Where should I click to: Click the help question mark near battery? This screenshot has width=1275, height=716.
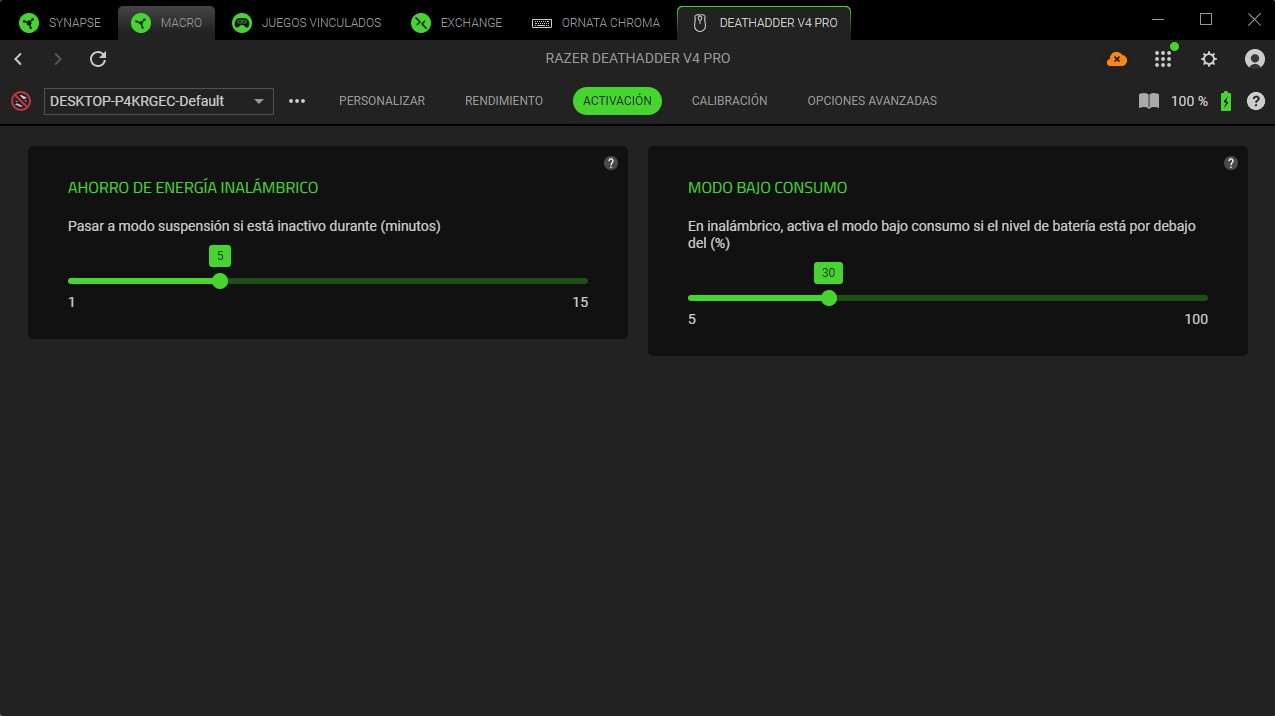tap(1256, 101)
